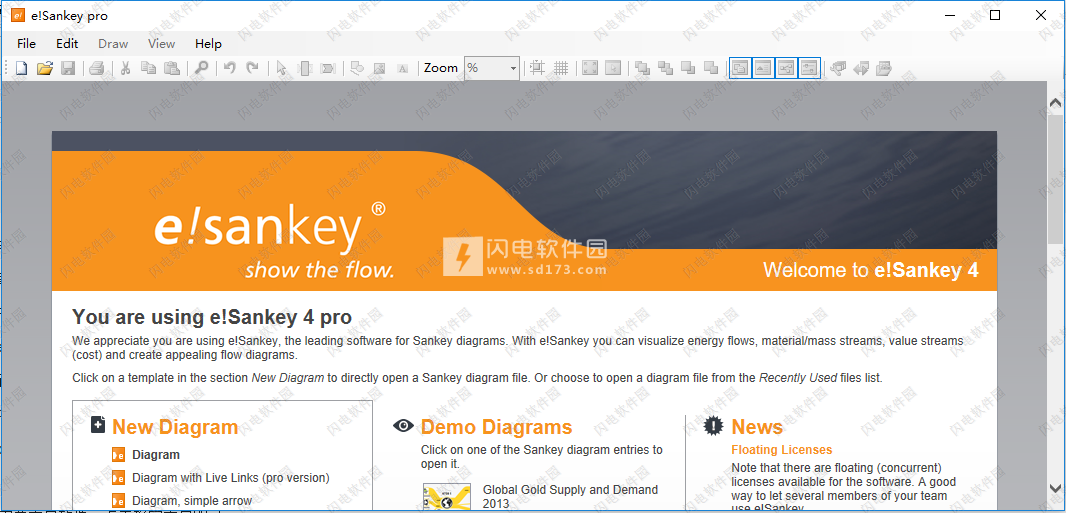Select the shapes drawing tool icon

tap(357, 68)
